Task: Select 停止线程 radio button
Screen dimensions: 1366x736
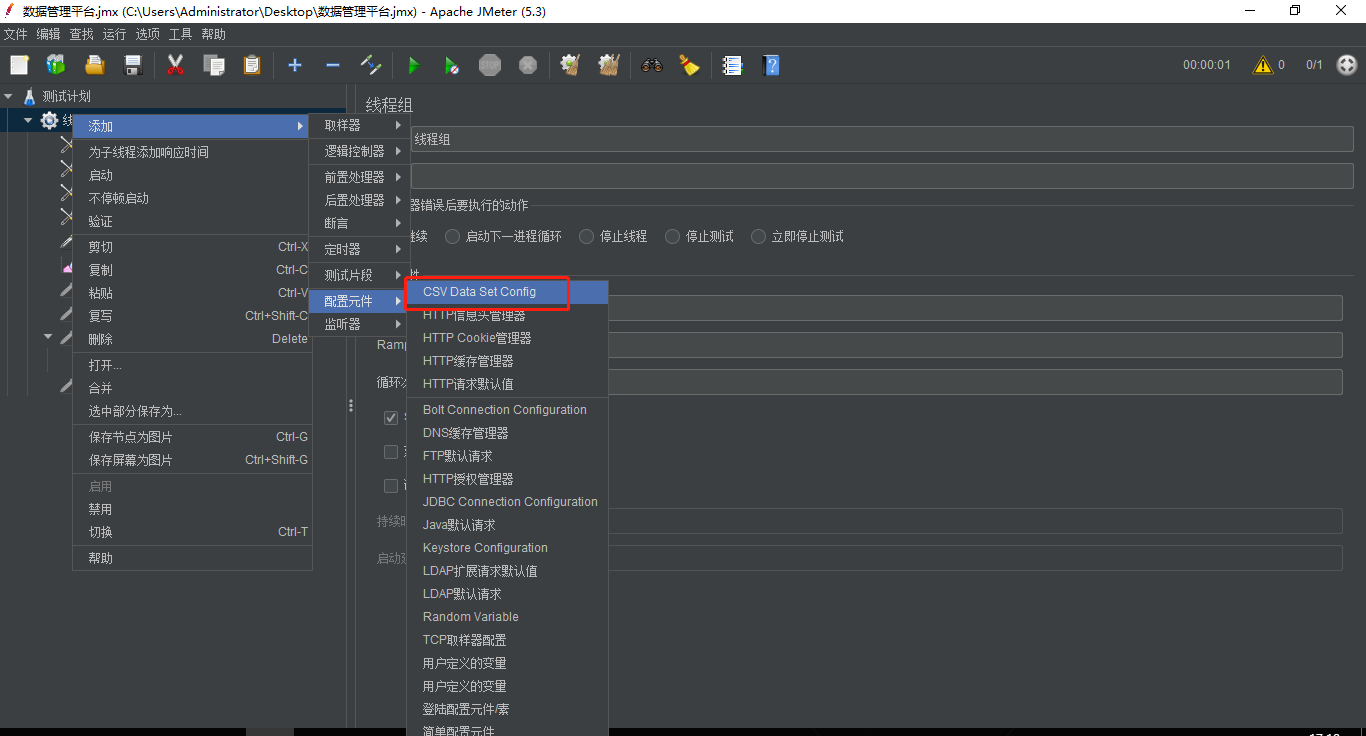Action: [587, 237]
